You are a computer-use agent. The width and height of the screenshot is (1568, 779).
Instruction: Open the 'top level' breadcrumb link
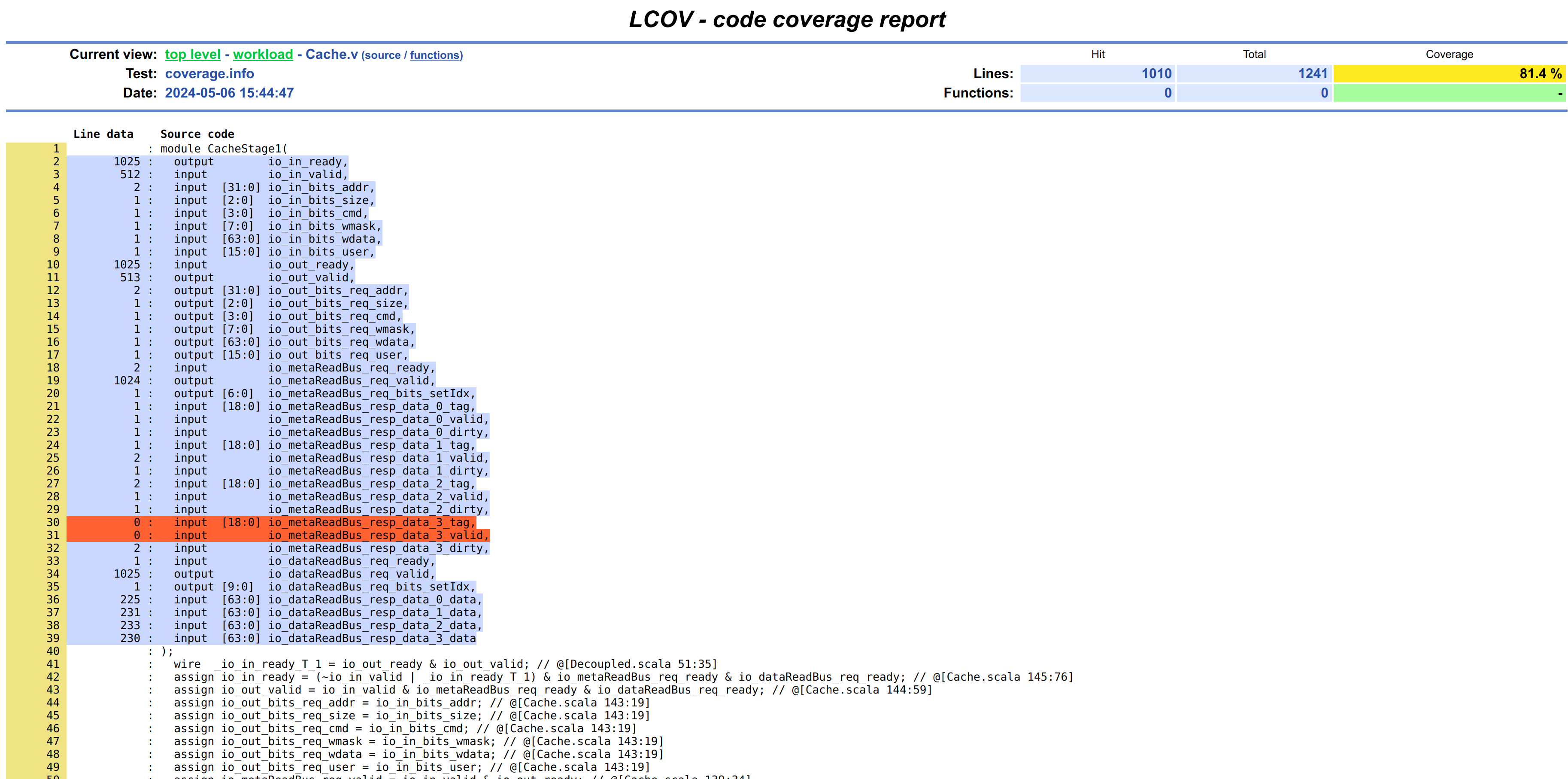point(192,54)
